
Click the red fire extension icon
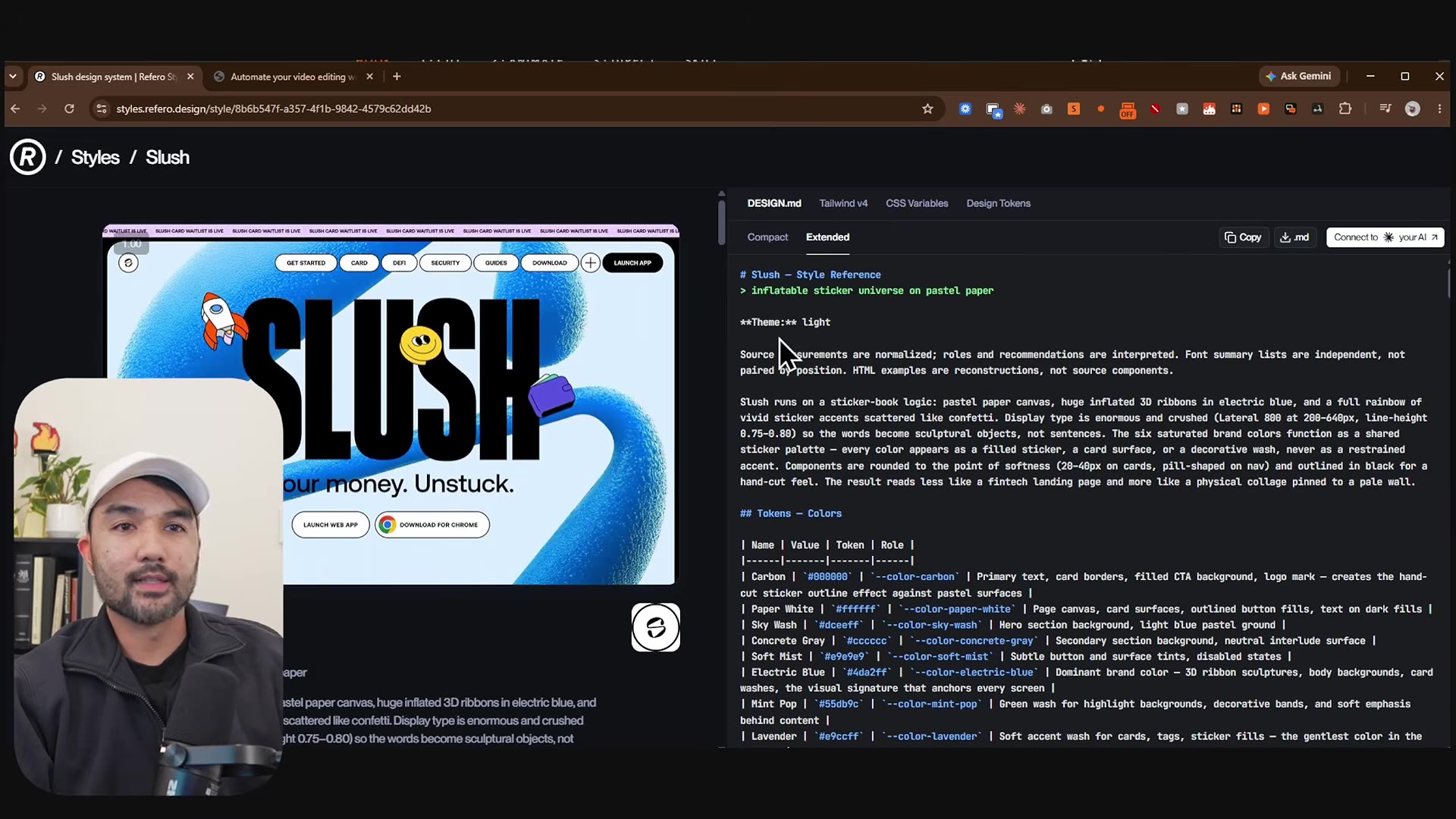point(1209,108)
